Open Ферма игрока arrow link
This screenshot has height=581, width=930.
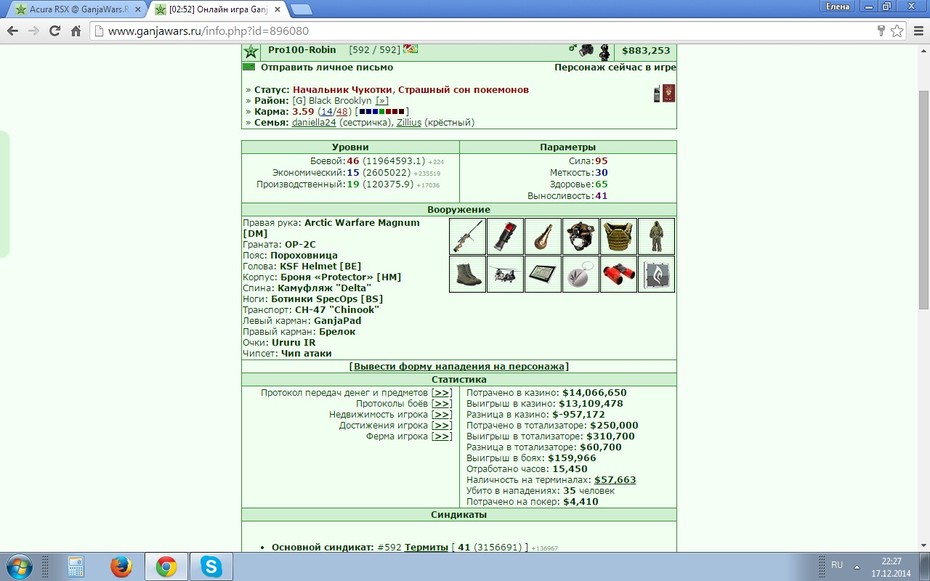pyautogui.click(x=442, y=436)
